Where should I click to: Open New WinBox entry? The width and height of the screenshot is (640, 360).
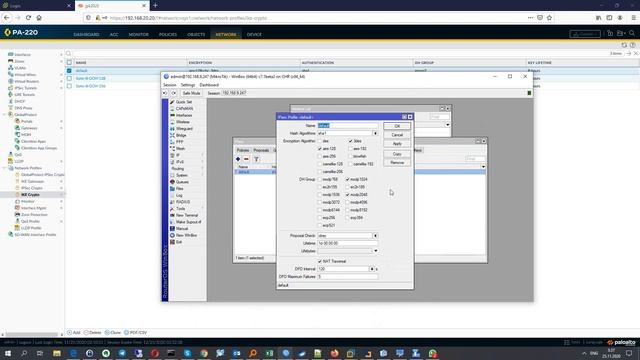coord(186,235)
